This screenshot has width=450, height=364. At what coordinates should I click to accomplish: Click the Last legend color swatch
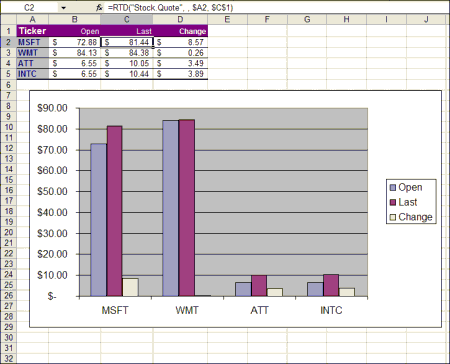393,202
